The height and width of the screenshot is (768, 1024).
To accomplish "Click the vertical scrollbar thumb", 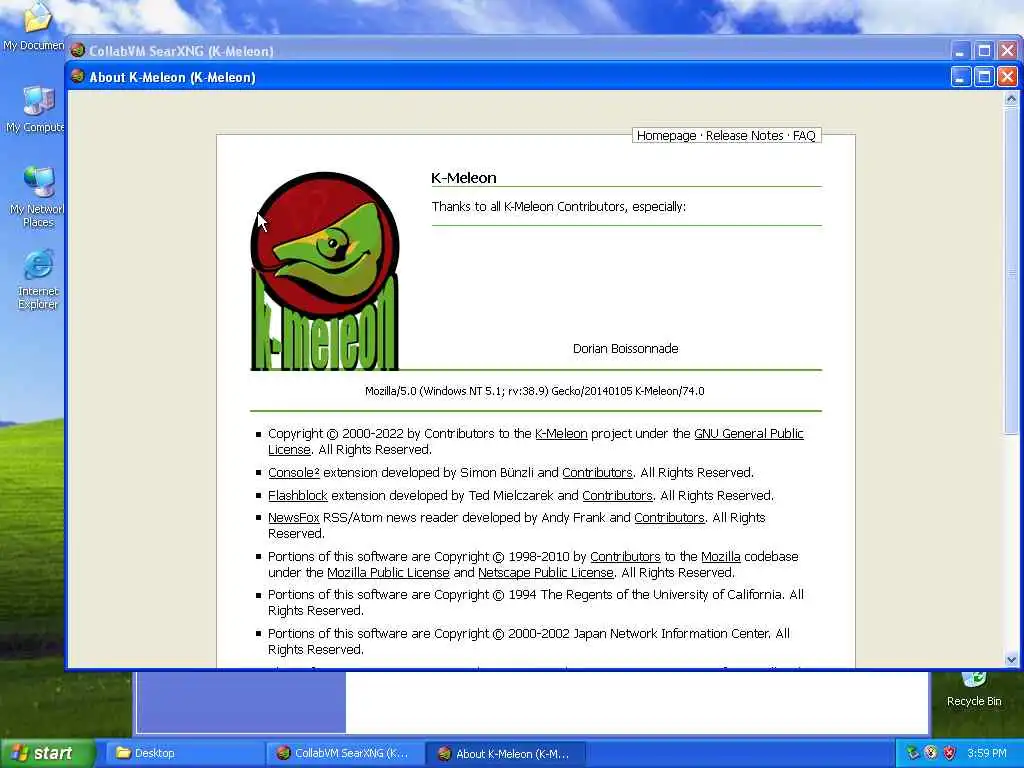I will [1011, 270].
